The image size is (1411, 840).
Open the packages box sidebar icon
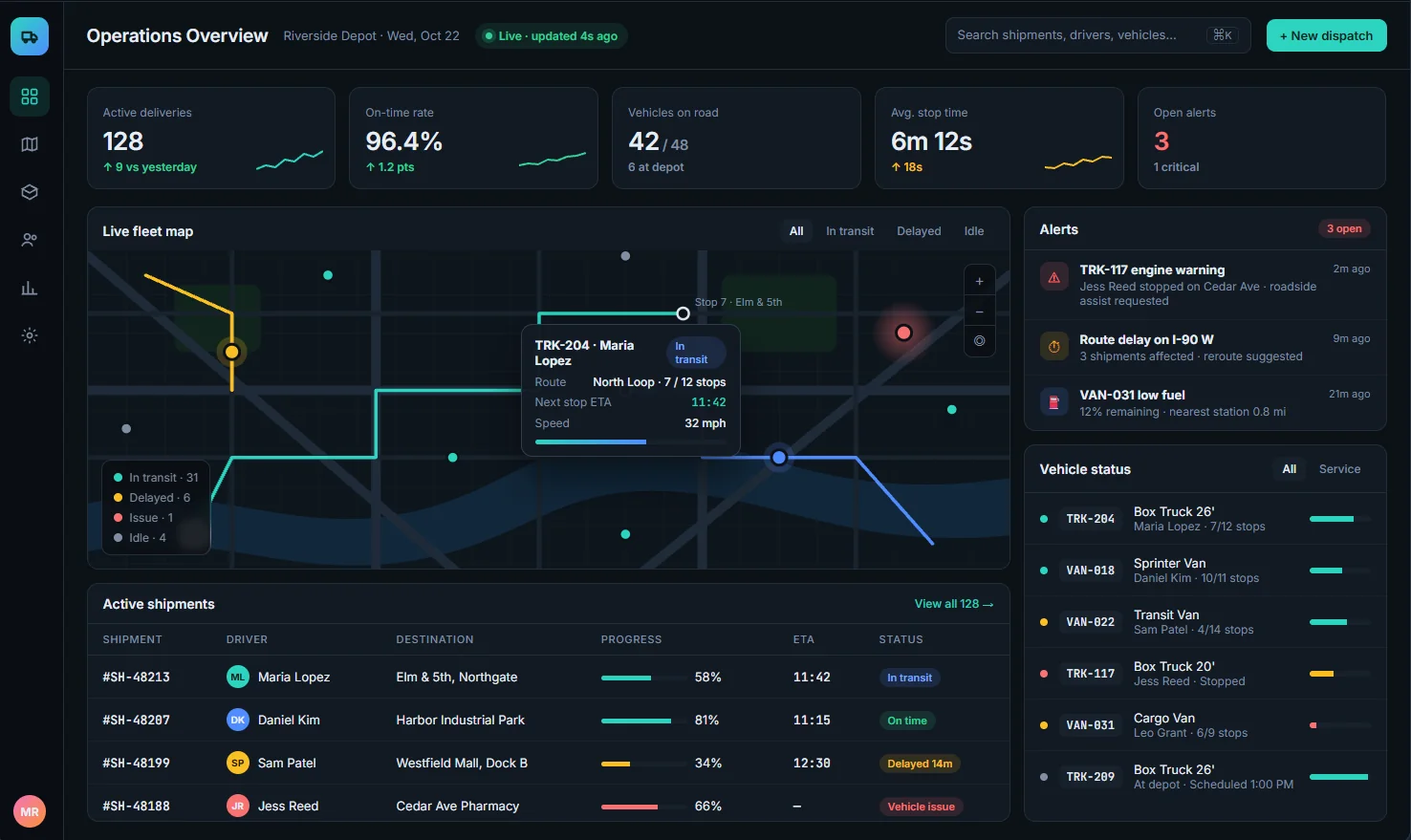pos(30,192)
